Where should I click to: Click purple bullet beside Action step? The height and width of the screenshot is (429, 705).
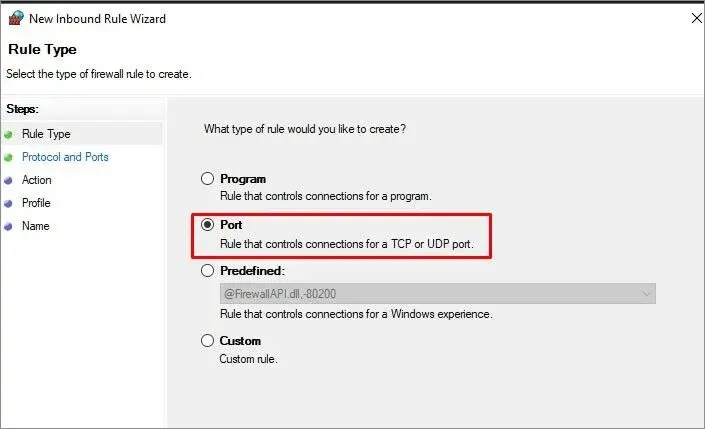pos(8,180)
